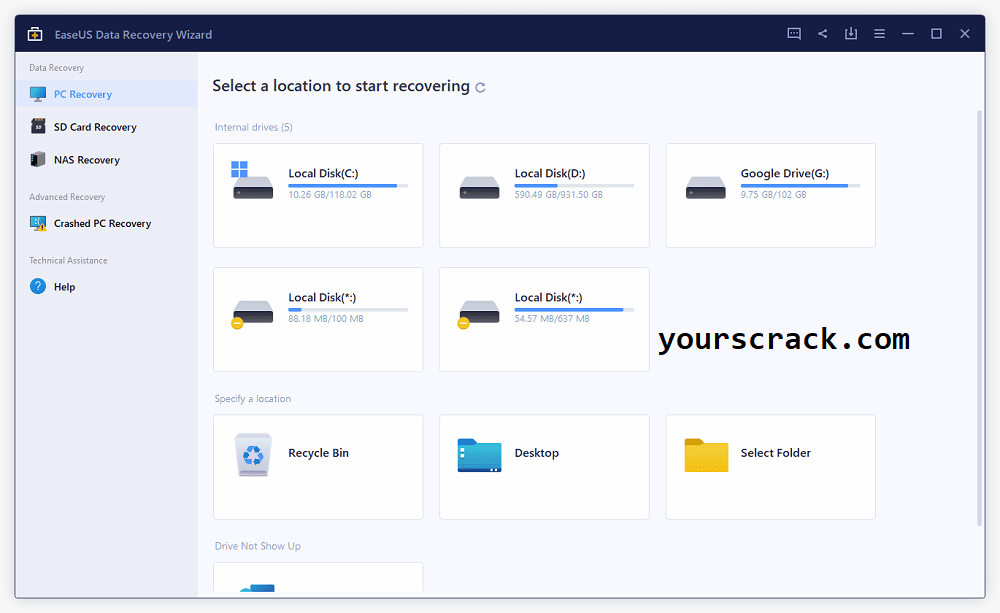Viewport: 1000px width, 613px height.
Task: Click the Local Disk(D:) drive icon
Action: click(x=479, y=188)
